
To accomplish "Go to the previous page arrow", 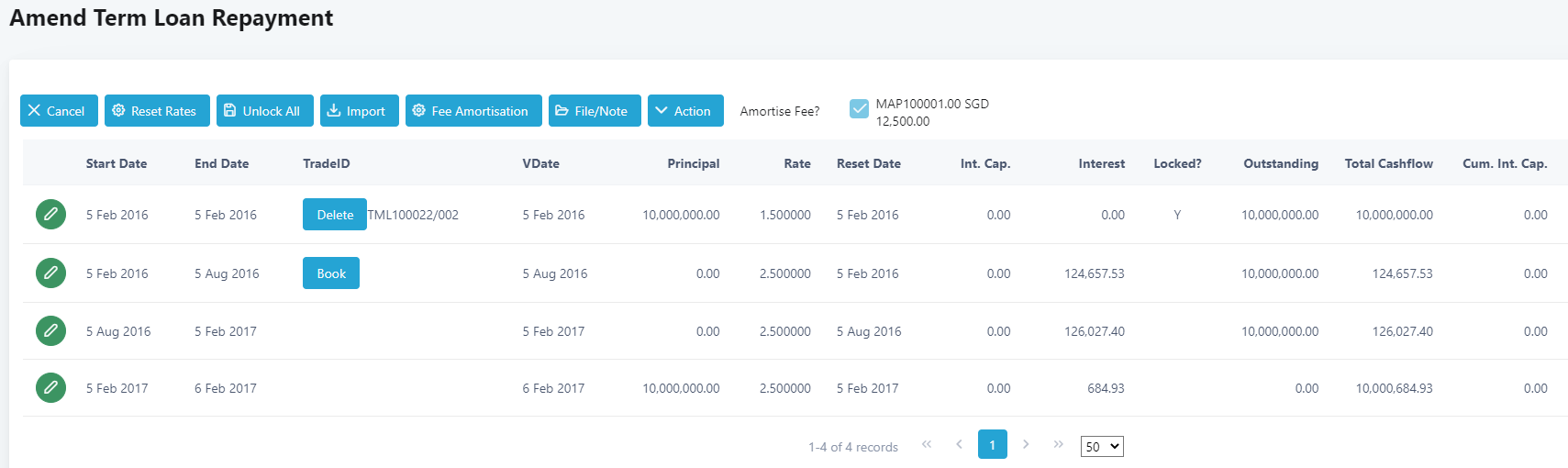I will pyautogui.click(x=959, y=444).
